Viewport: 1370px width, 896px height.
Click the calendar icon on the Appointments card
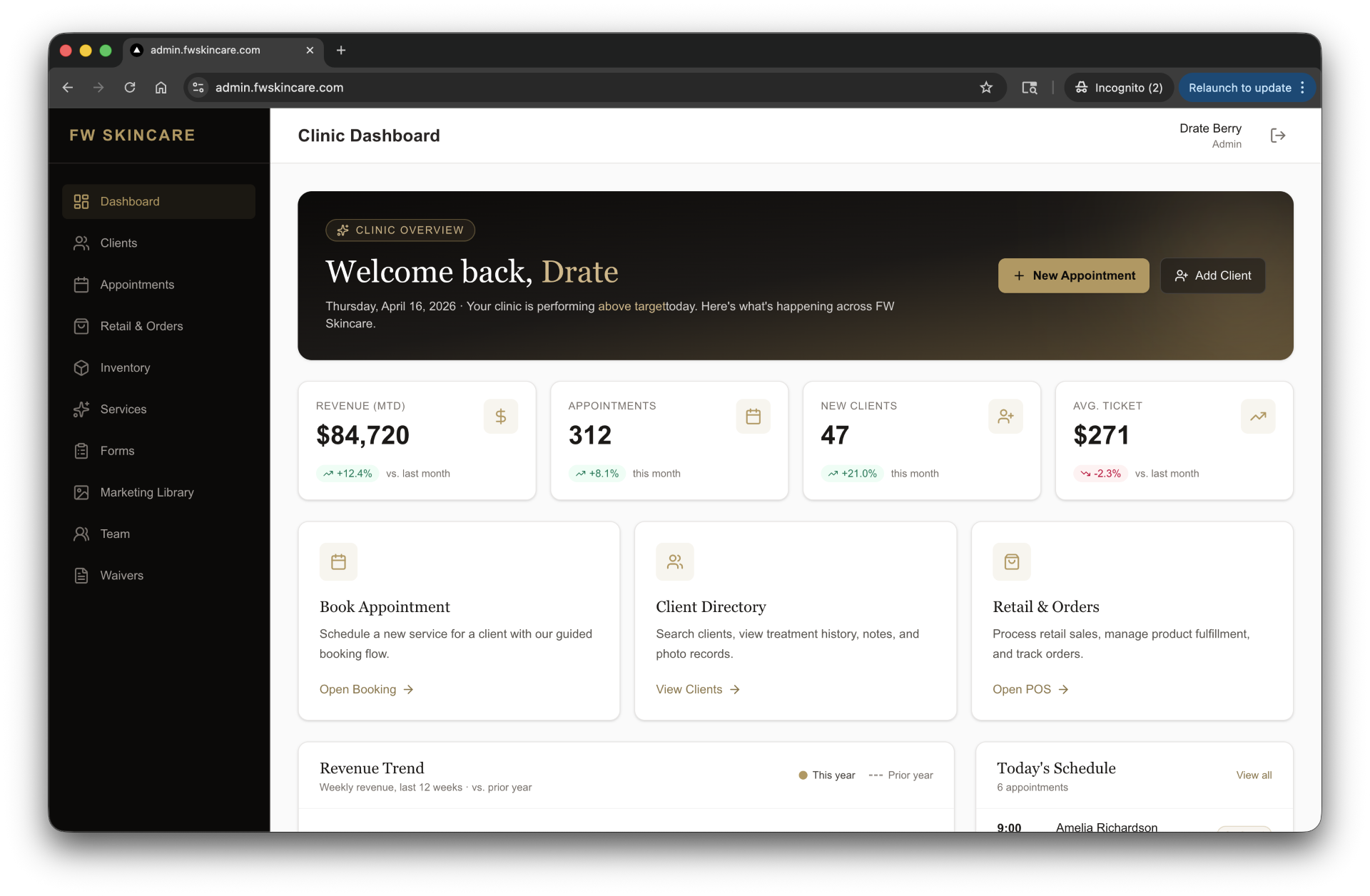point(753,416)
